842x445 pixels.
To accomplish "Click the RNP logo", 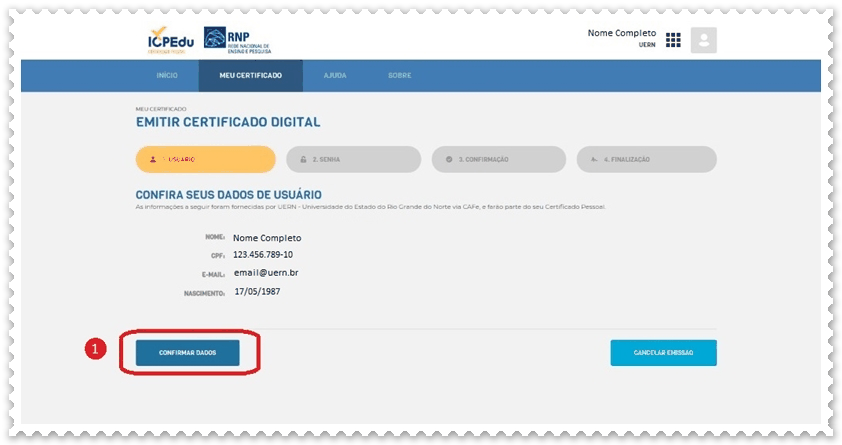I will coord(237,40).
